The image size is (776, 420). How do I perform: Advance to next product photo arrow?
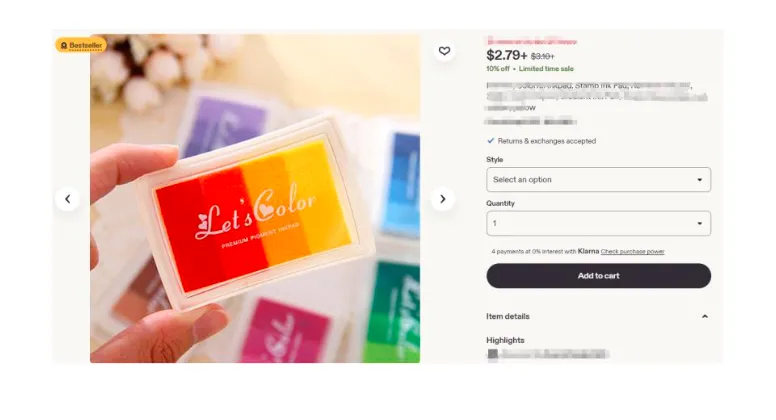tap(442, 199)
